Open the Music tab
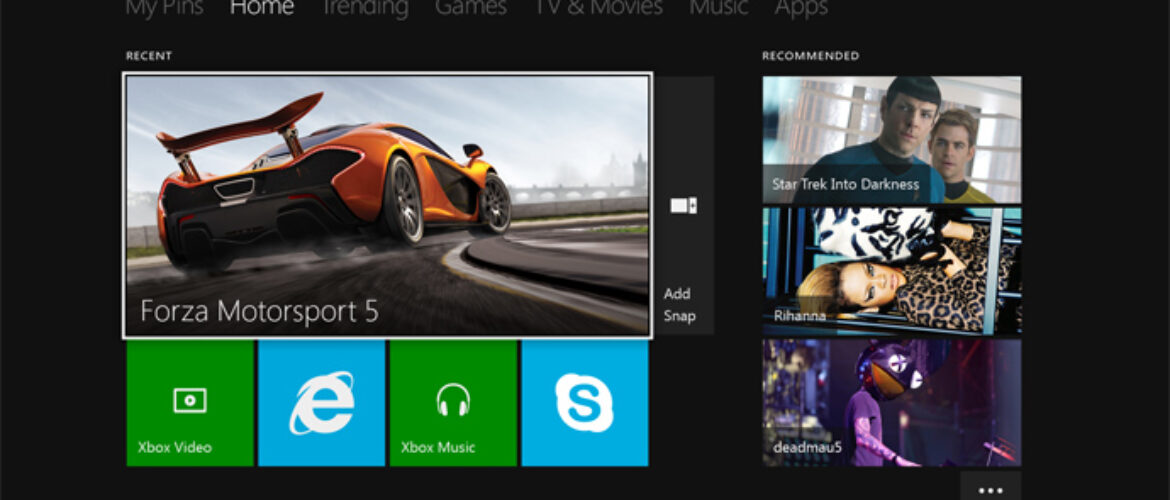 tap(719, 7)
